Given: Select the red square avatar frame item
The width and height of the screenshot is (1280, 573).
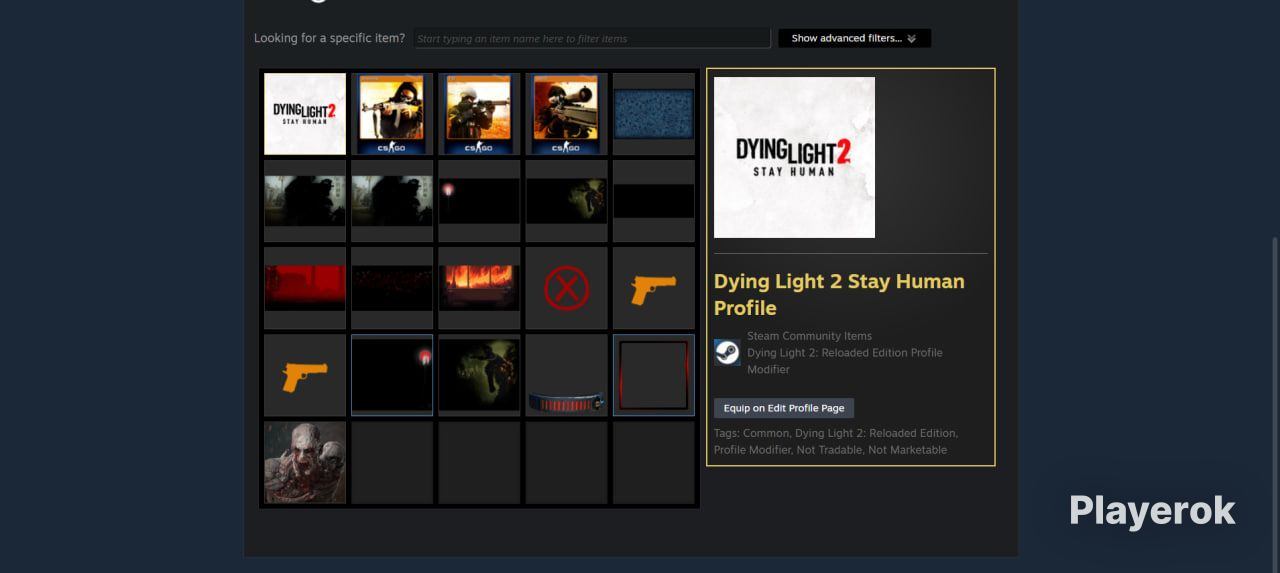Looking at the screenshot, I should 654,375.
